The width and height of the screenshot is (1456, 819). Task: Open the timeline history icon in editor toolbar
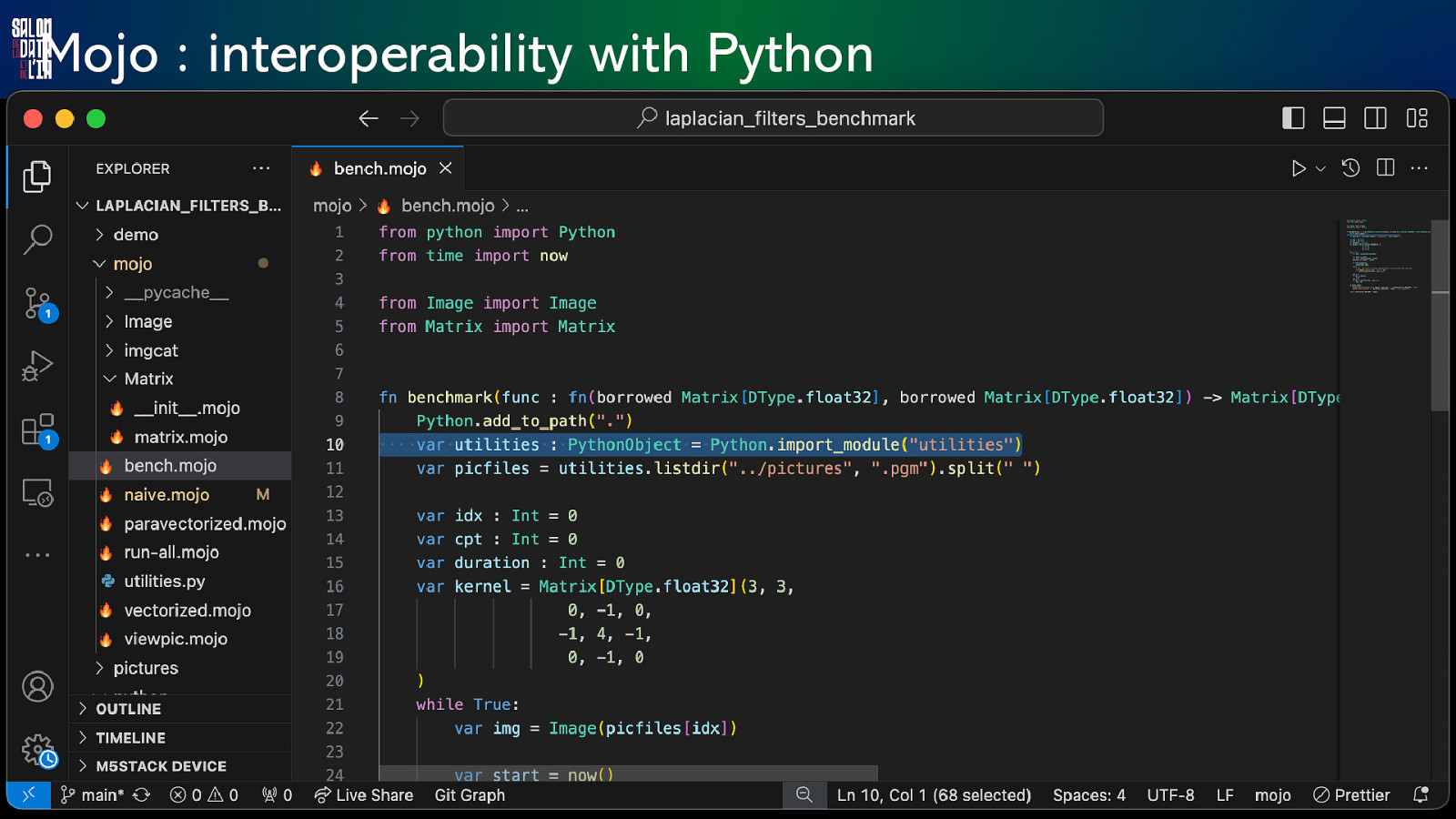point(1350,168)
